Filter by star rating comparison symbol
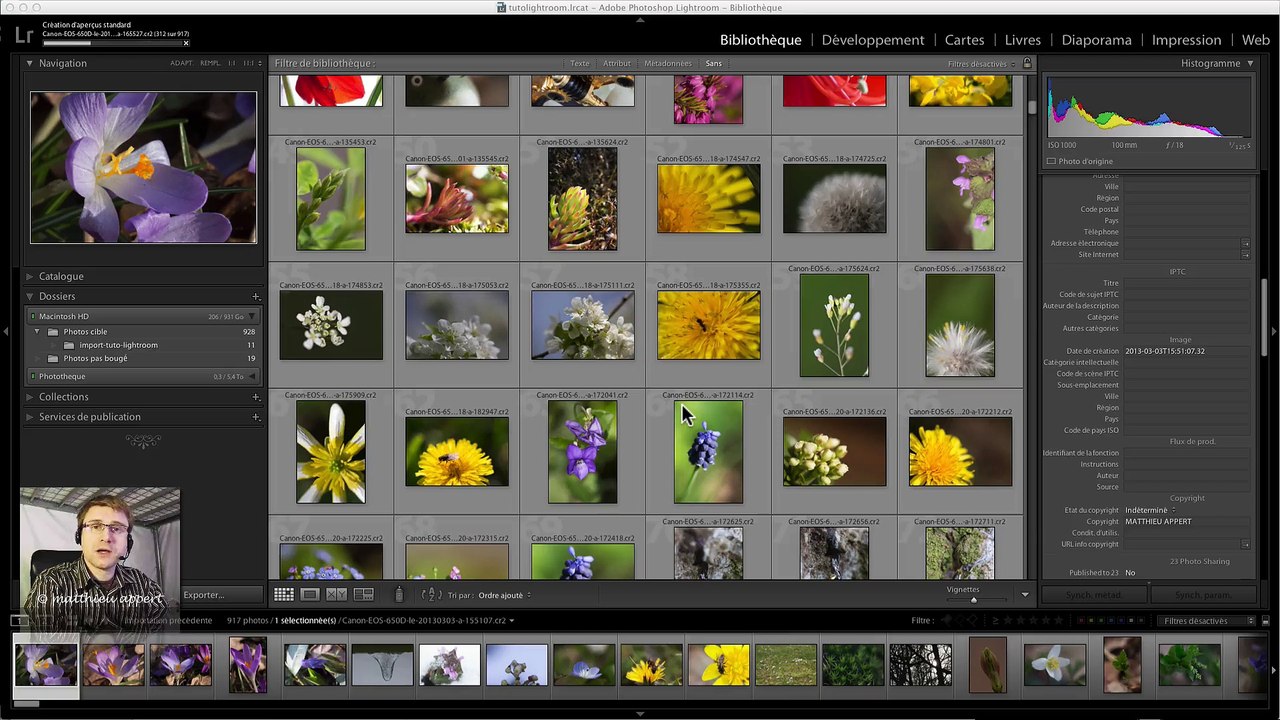The height and width of the screenshot is (720, 1280). pos(995,621)
